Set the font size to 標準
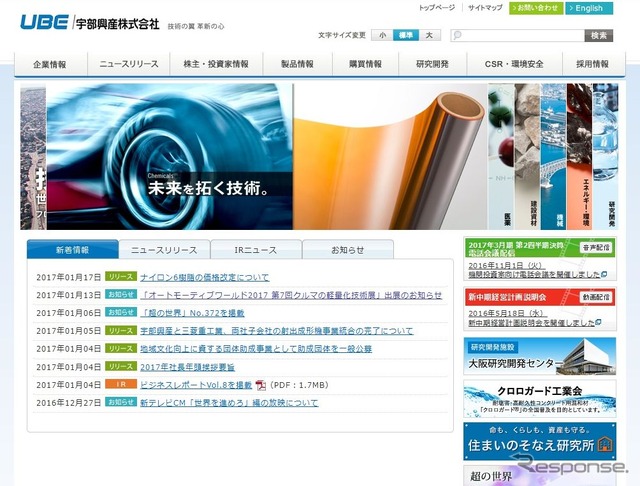This screenshot has width=640, height=486. 406,36
